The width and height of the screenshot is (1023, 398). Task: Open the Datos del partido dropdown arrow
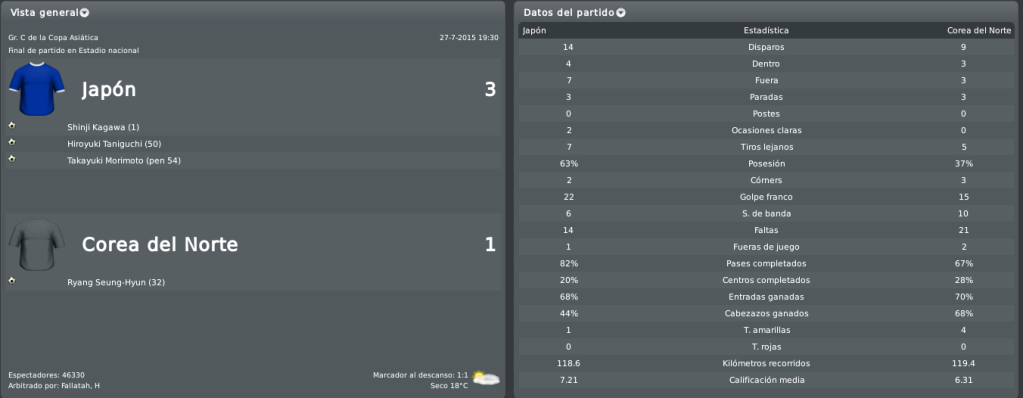pyautogui.click(x=620, y=13)
